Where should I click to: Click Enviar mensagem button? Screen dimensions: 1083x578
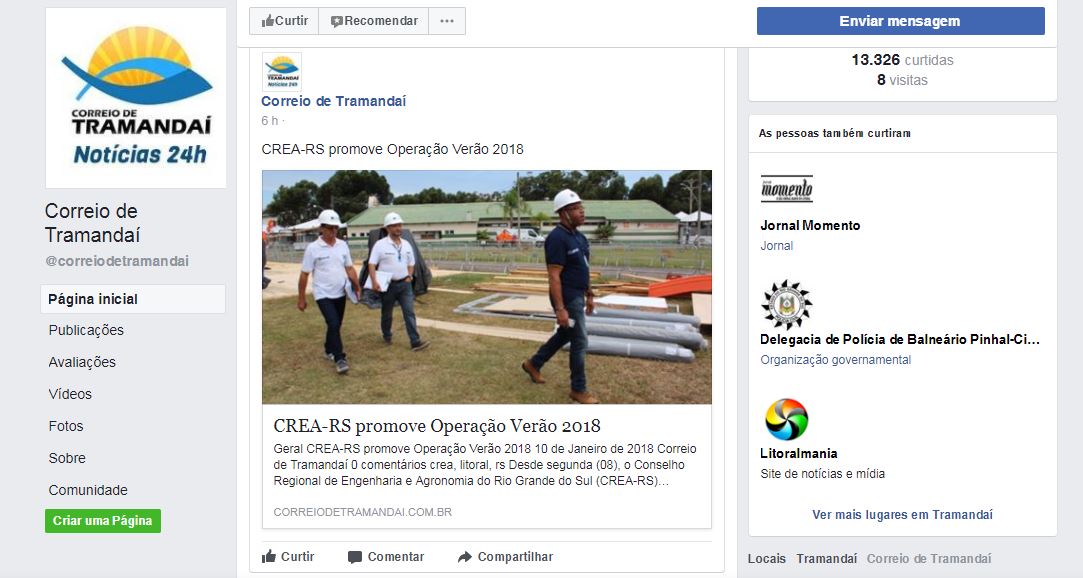click(901, 21)
